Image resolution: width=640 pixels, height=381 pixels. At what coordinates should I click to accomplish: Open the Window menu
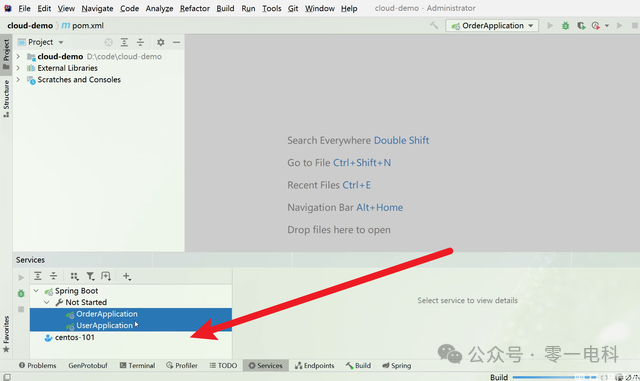point(320,8)
